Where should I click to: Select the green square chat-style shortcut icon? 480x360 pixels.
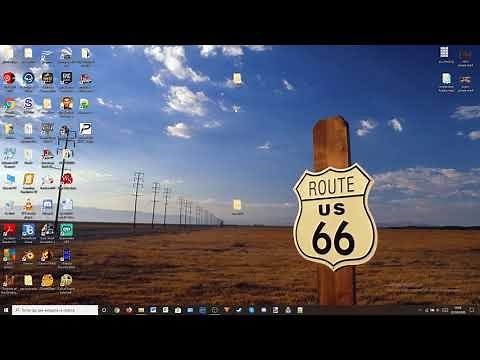tap(66, 230)
